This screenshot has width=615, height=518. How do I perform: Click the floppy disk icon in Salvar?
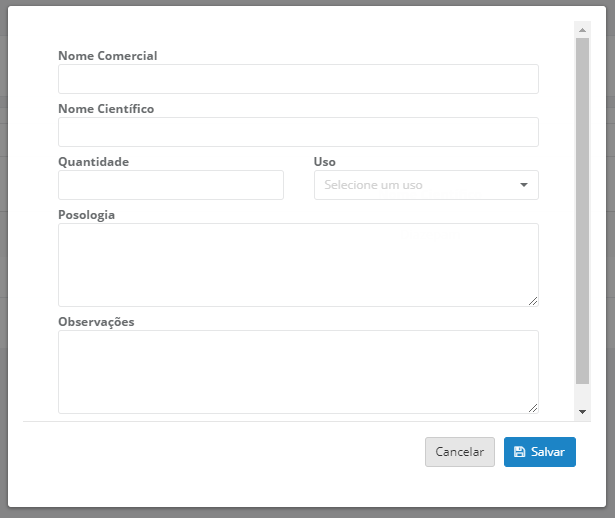(x=519, y=452)
